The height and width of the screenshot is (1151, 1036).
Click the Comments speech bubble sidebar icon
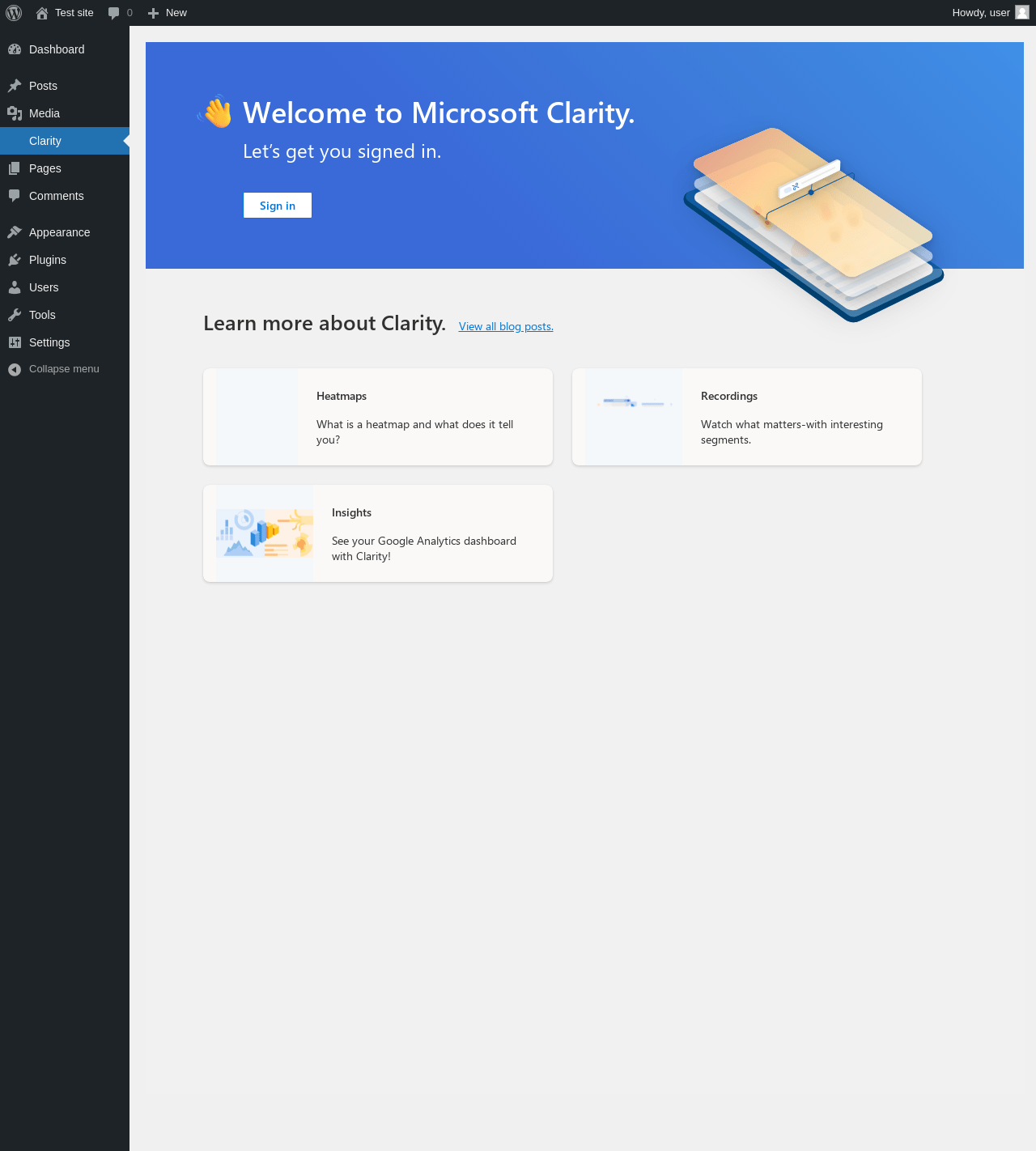(15, 196)
